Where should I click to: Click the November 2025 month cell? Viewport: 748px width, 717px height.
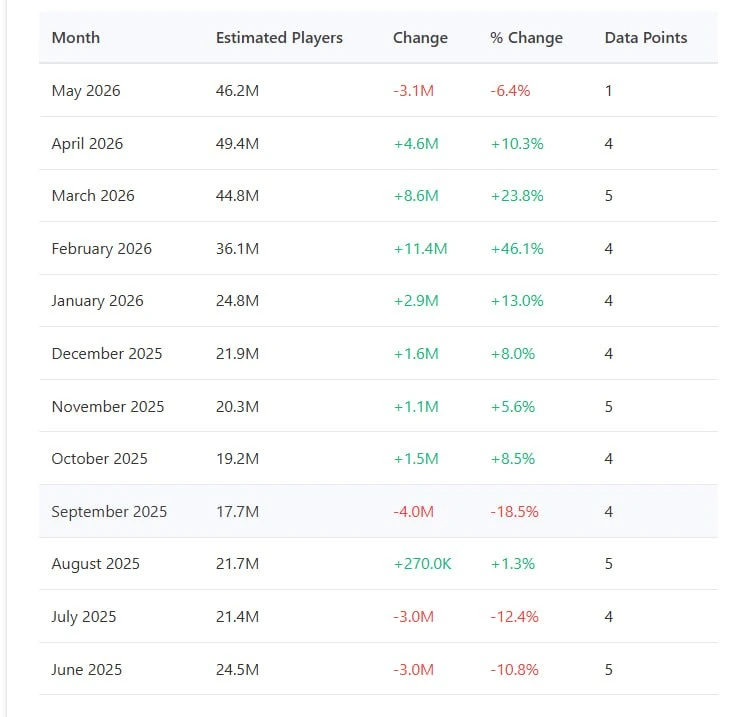(108, 406)
